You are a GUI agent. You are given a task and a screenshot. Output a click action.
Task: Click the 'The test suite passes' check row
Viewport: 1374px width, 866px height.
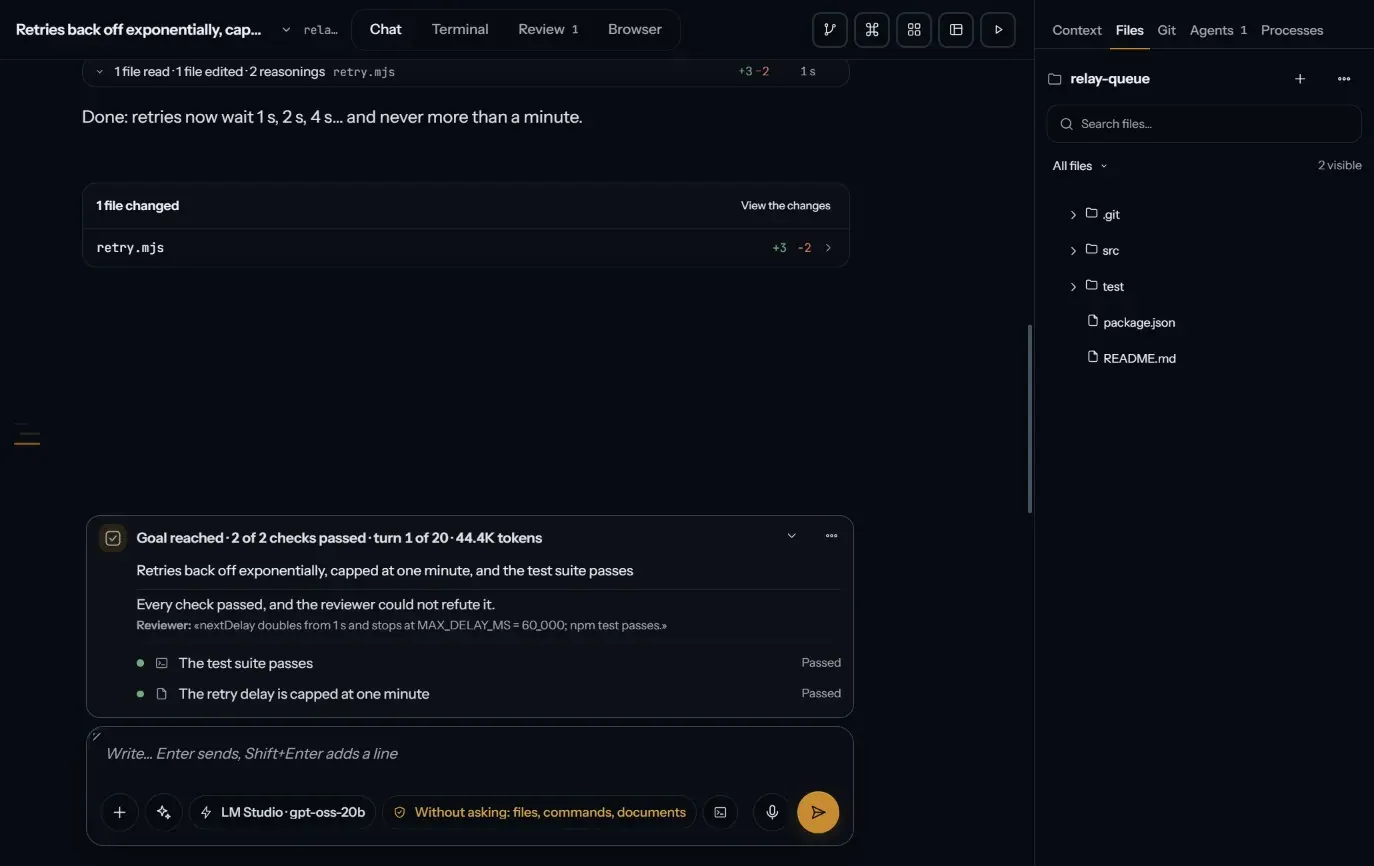click(x=489, y=663)
